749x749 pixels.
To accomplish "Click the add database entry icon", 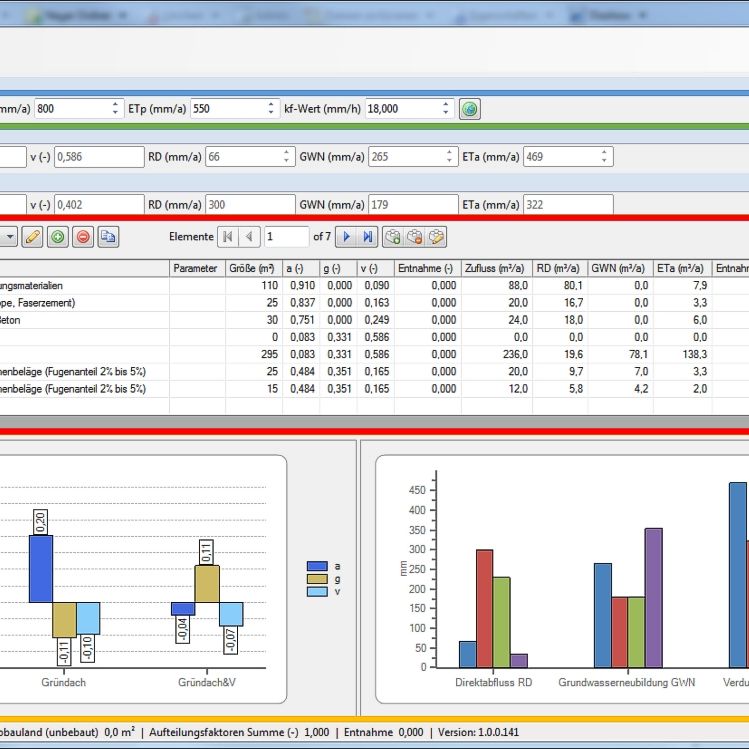I will point(393,237).
